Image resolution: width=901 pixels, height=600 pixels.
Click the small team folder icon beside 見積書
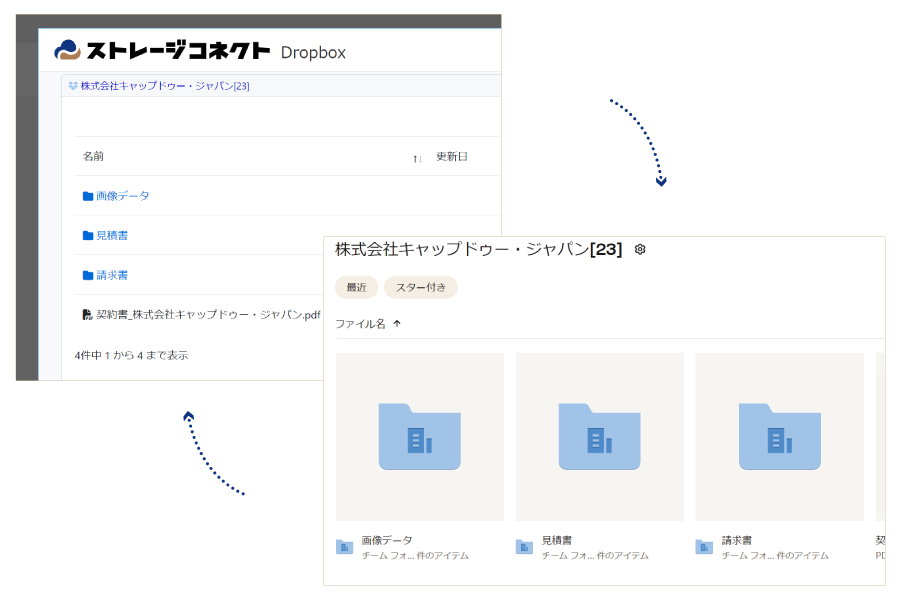pos(524,547)
